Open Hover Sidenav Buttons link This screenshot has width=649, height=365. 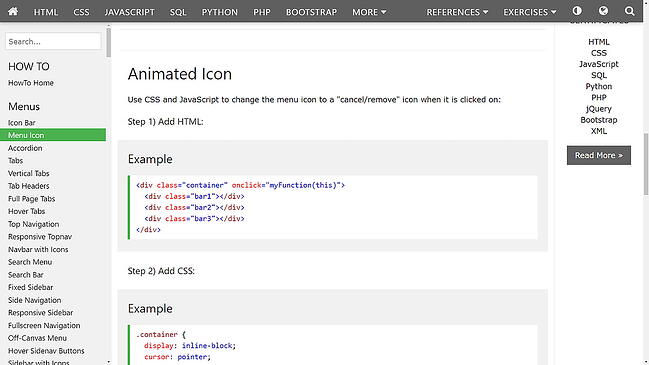(x=46, y=351)
